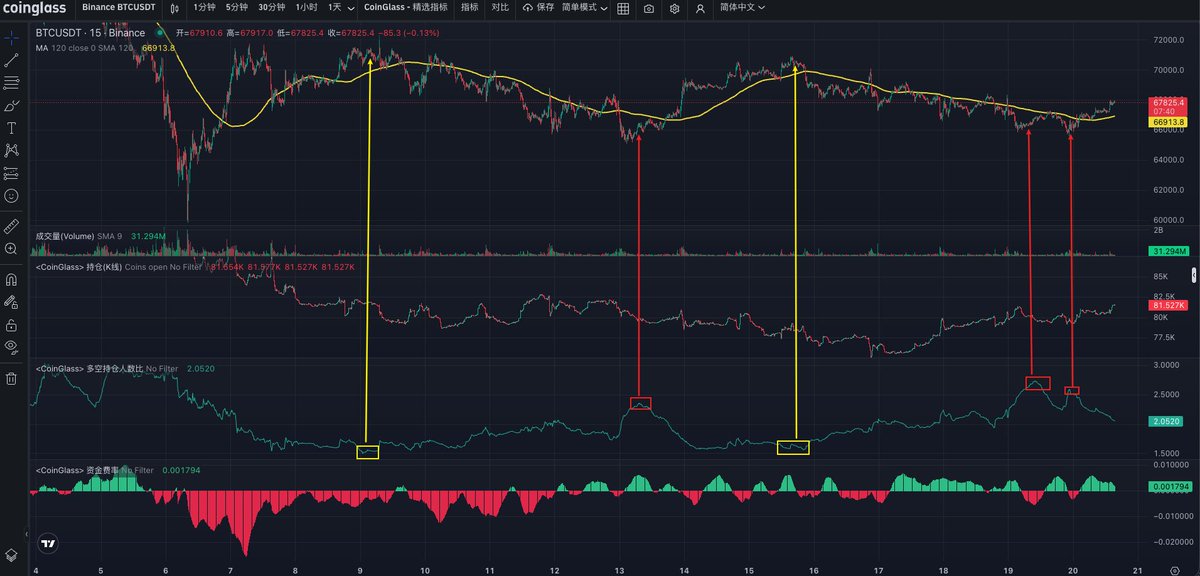Select the brush drawing tool
The width and height of the screenshot is (1200, 576).
point(11,105)
